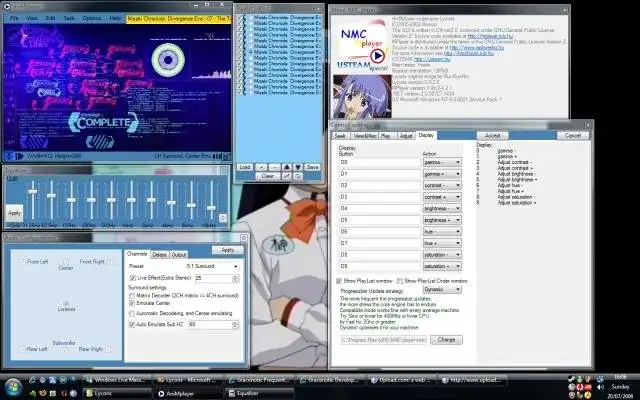Click the minus button in the playlist window
640x400 pixels.
(x=274, y=167)
